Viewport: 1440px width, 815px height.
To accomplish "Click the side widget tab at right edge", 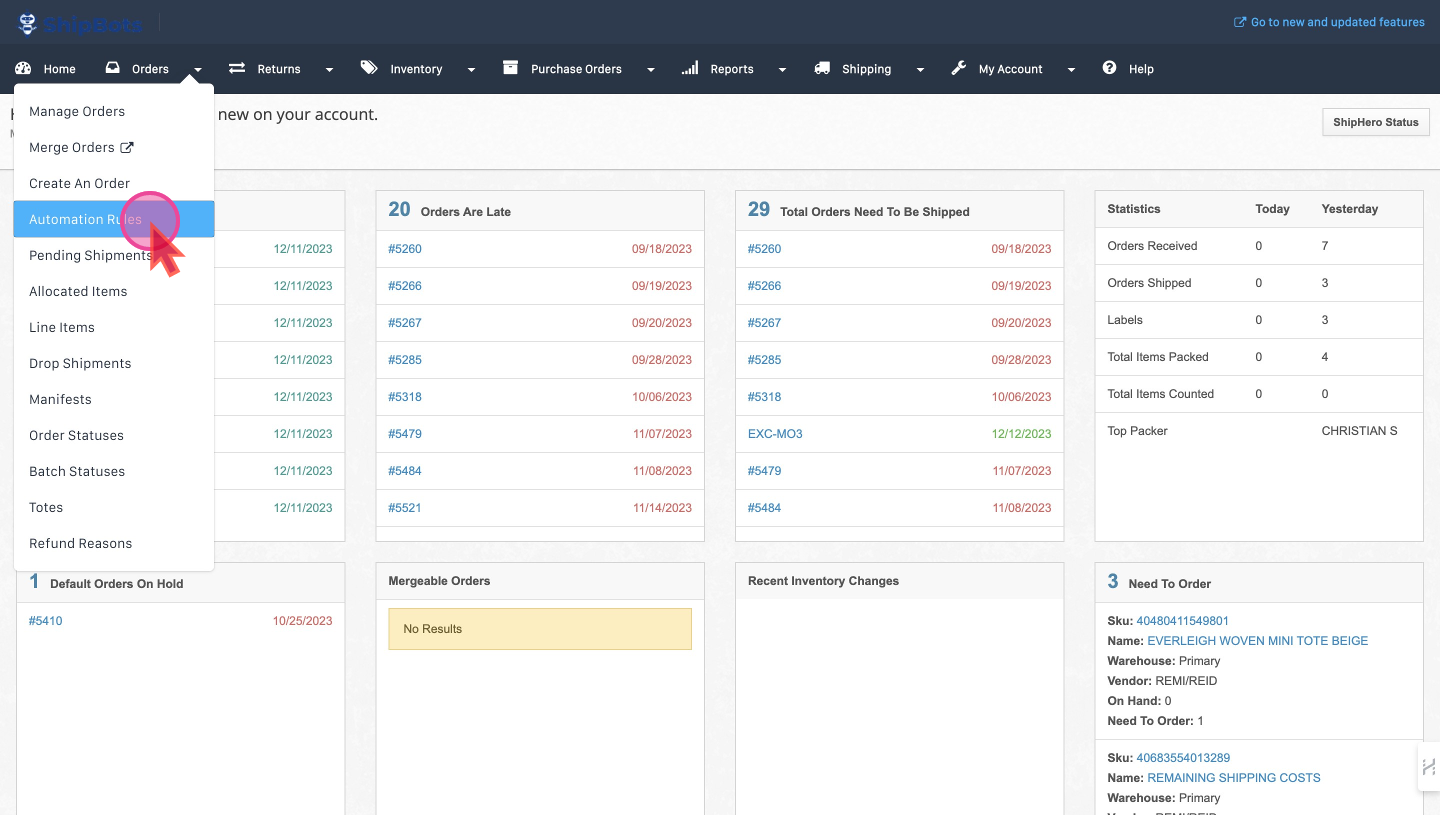I will tap(1429, 768).
